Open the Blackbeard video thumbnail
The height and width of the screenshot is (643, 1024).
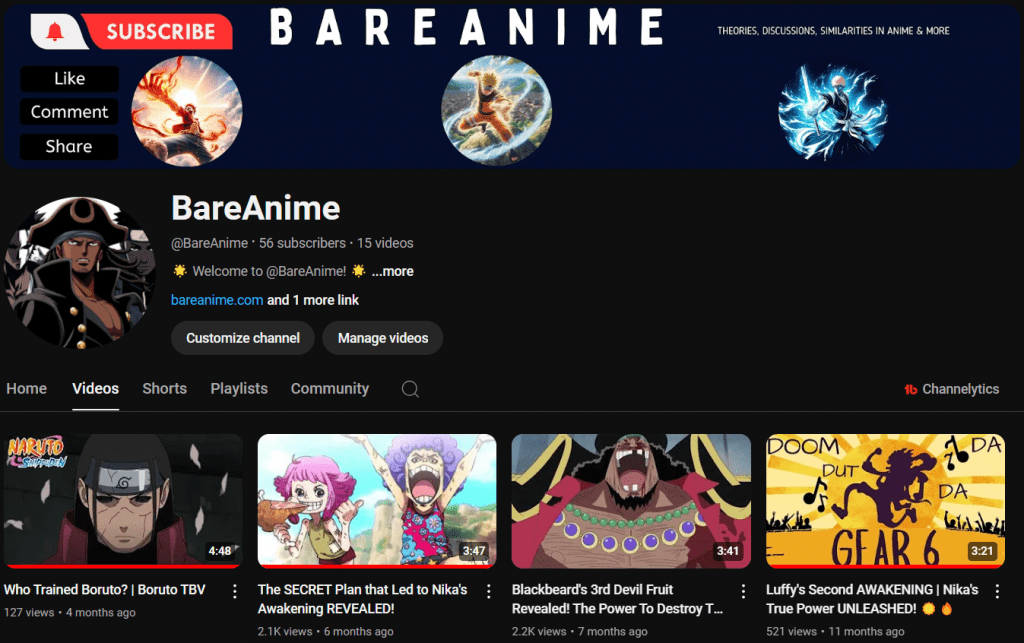pos(631,501)
